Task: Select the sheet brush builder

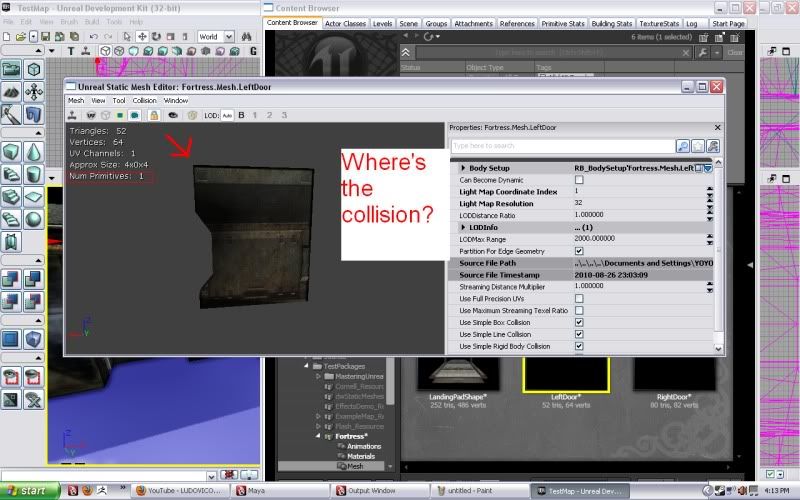Action: 33,197
